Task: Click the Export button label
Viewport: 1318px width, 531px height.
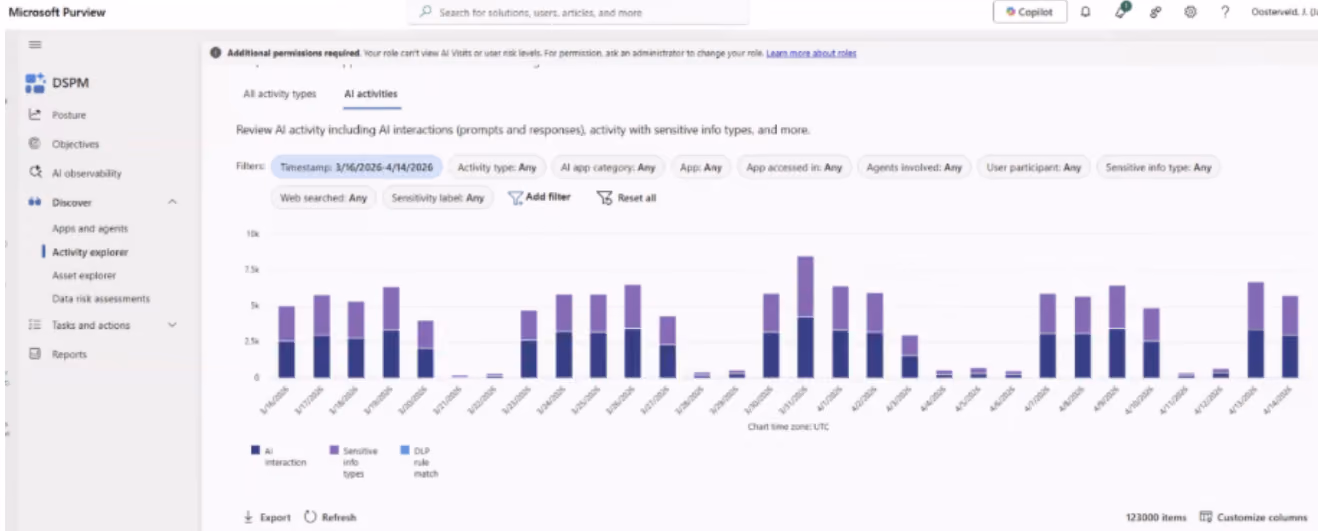Action: pyautogui.click(x=275, y=517)
